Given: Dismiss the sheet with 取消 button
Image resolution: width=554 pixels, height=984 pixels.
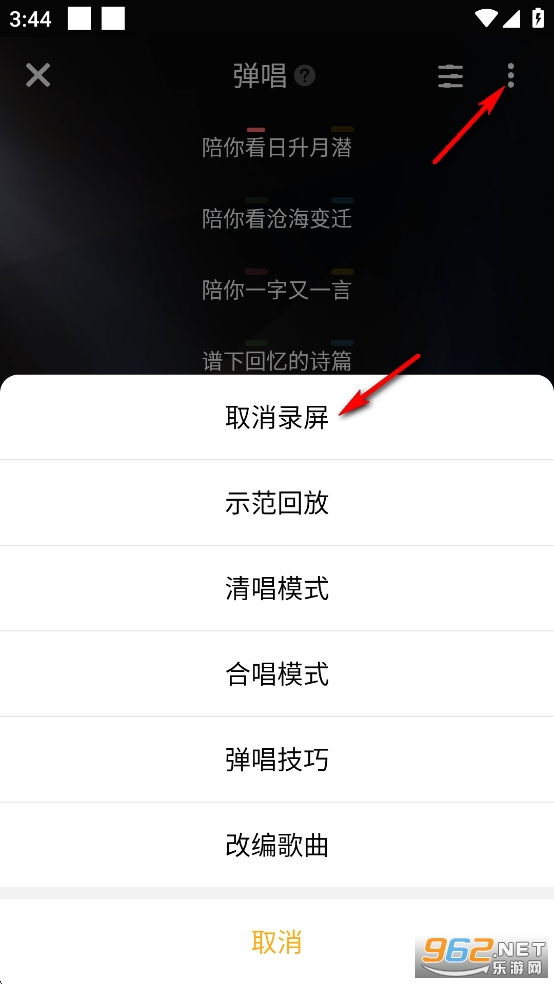Looking at the screenshot, I should (x=277, y=942).
